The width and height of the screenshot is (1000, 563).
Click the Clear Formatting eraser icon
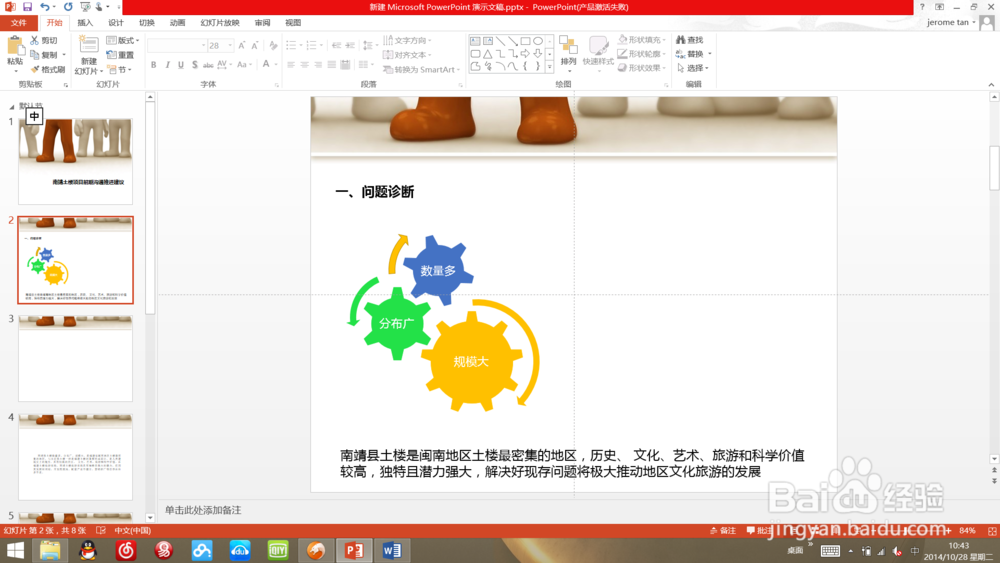(x=273, y=45)
